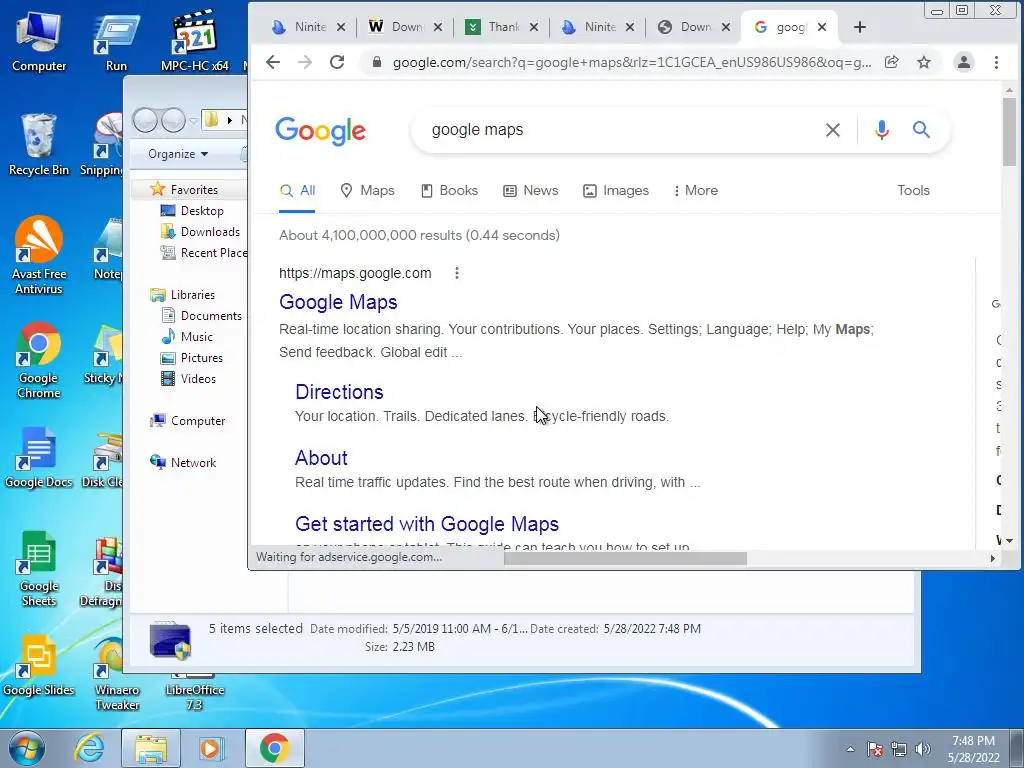The width and height of the screenshot is (1024, 768).
Task: Select the Computer desktop icon
Action: tap(39, 41)
